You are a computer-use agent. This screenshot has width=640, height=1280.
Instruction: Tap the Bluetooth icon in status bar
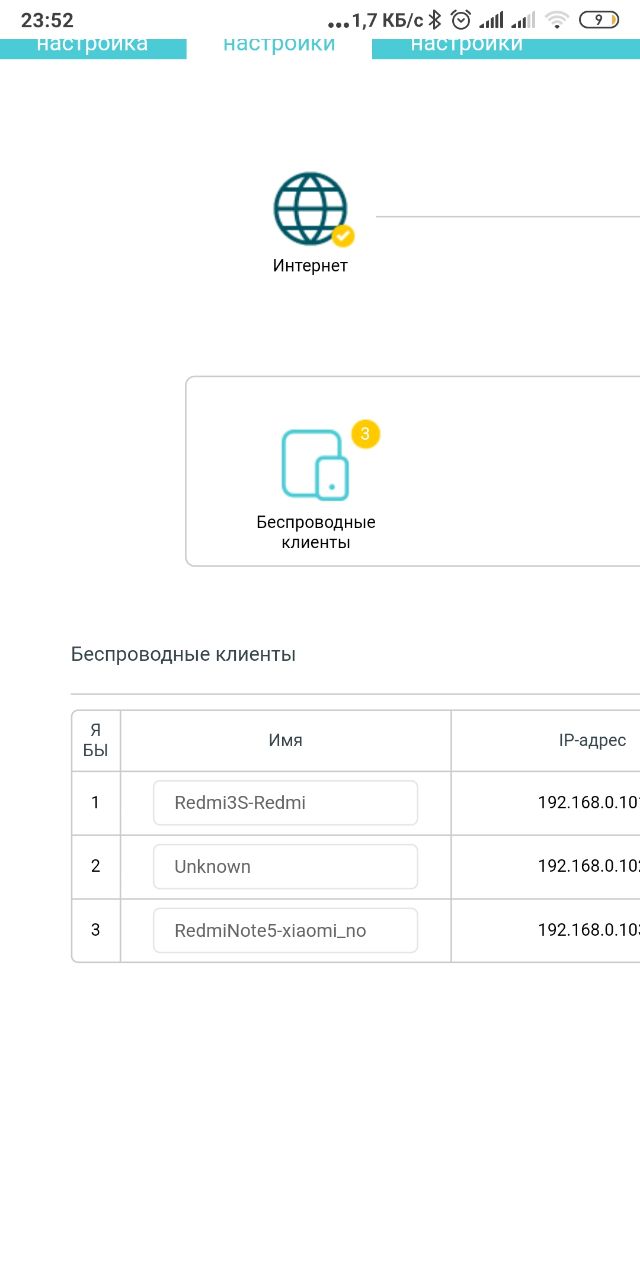435,20
